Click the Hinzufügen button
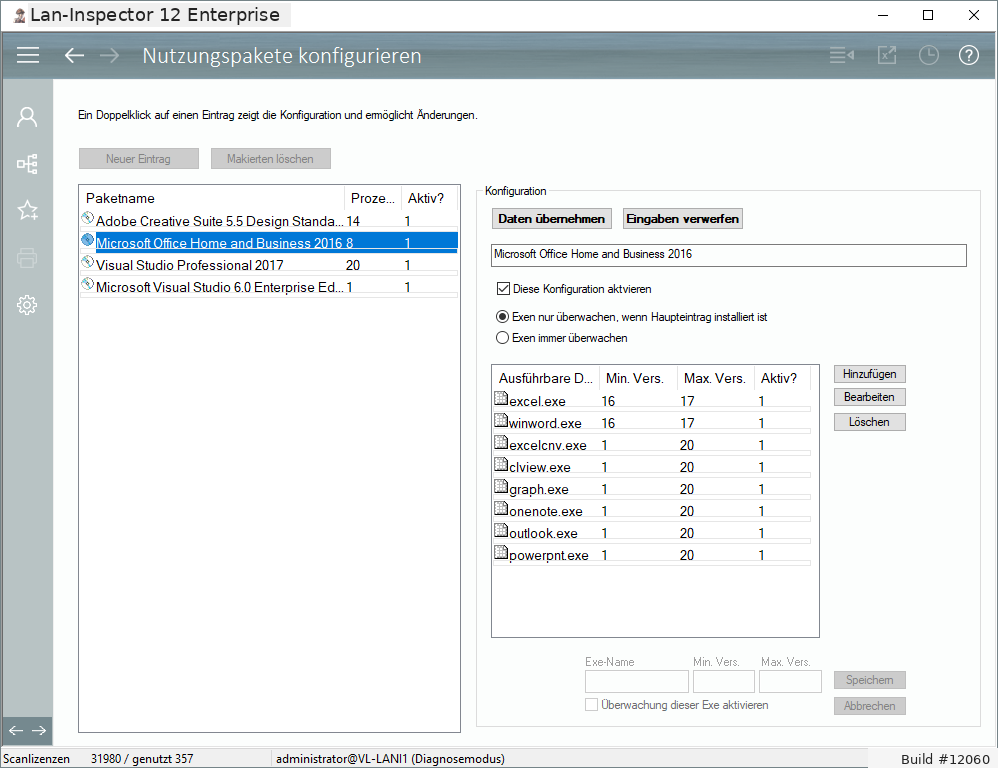This screenshot has width=998, height=768. 869,374
